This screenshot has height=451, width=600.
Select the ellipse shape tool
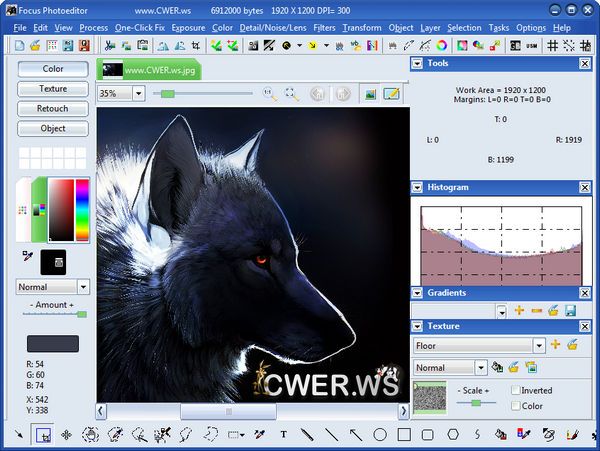tap(380, 435)
